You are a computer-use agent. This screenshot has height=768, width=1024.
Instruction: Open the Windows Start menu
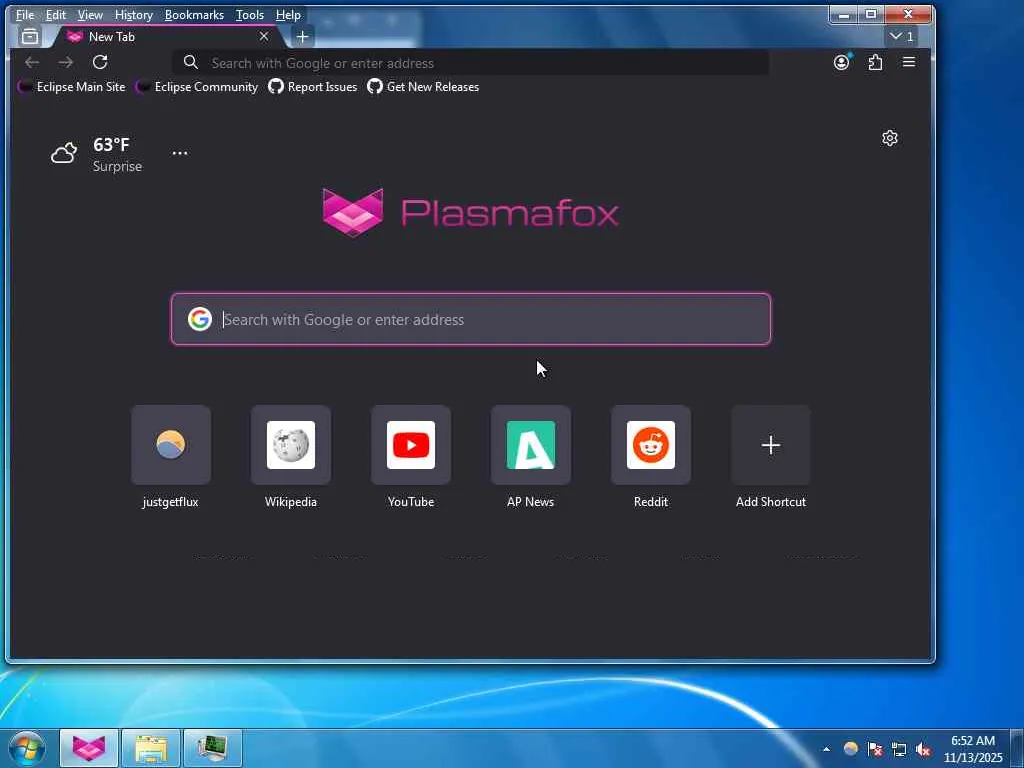(x=26, y=748)
